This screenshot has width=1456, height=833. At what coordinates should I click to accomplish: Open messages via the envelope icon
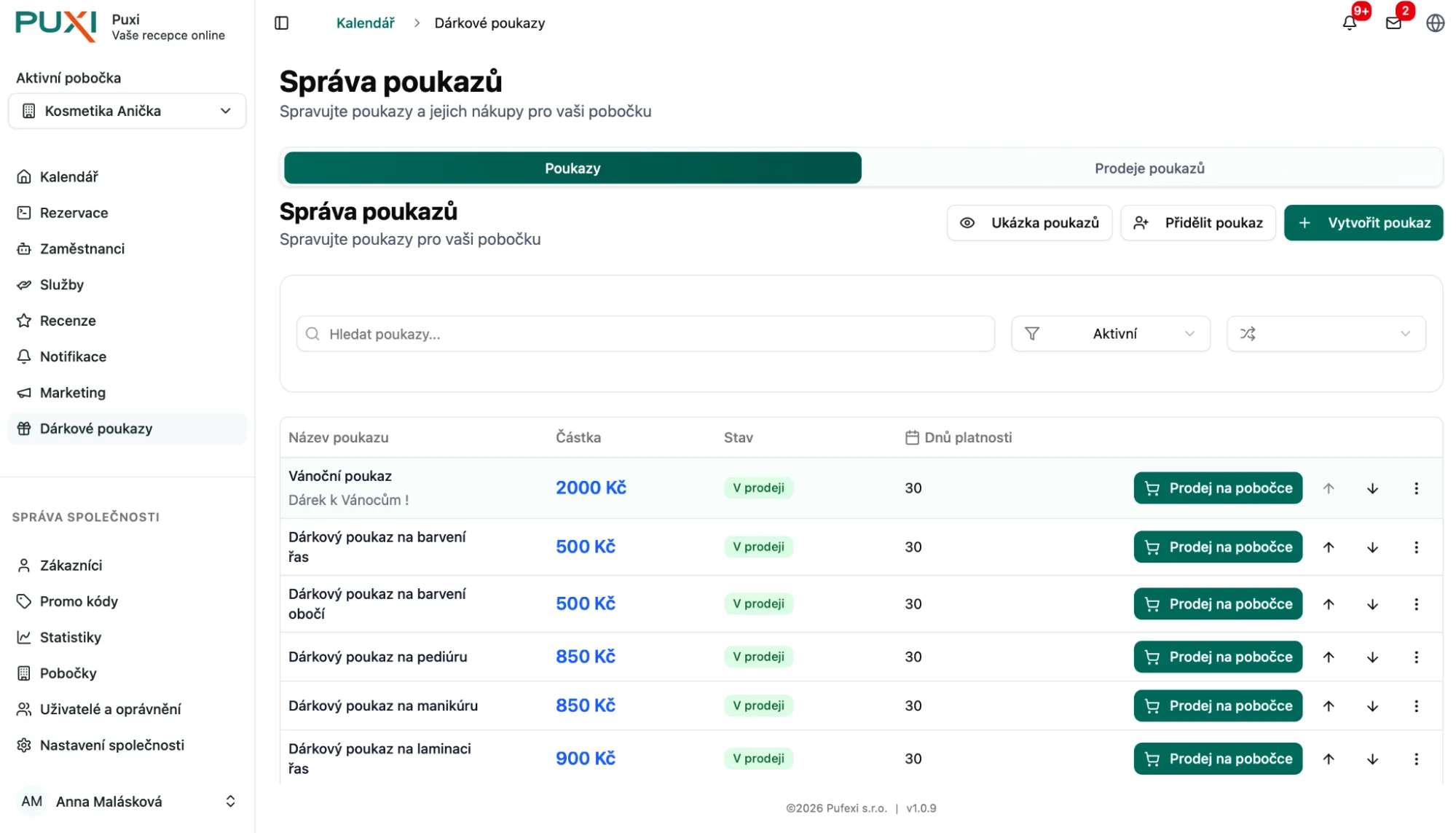[1393, 23]
